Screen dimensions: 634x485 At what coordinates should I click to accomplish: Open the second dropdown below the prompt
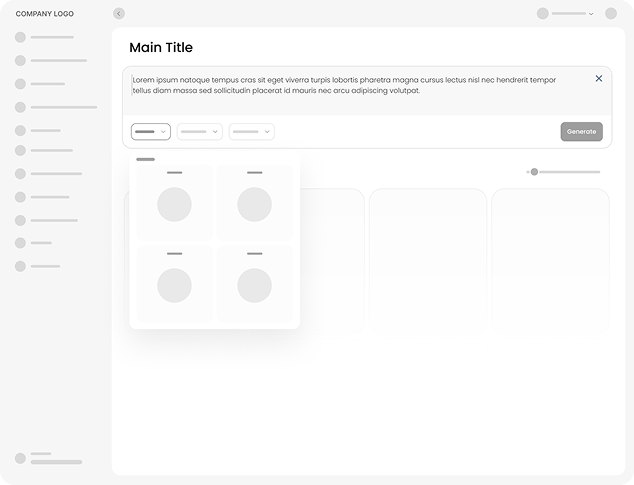pos(200,131)
